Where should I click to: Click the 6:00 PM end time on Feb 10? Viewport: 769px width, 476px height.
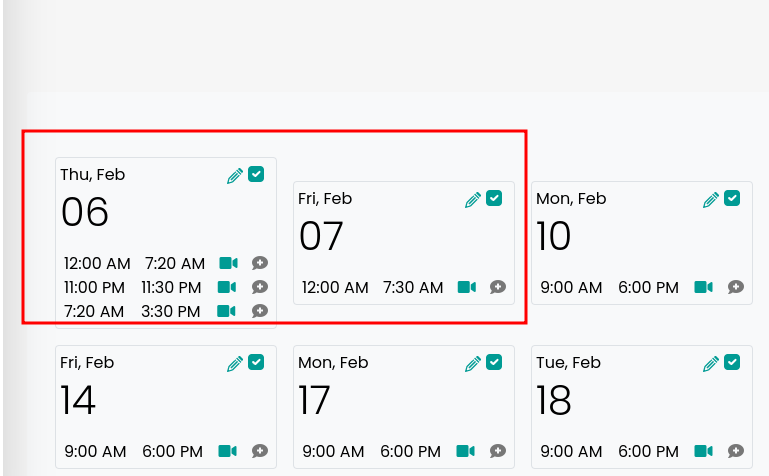pos(648,288)
